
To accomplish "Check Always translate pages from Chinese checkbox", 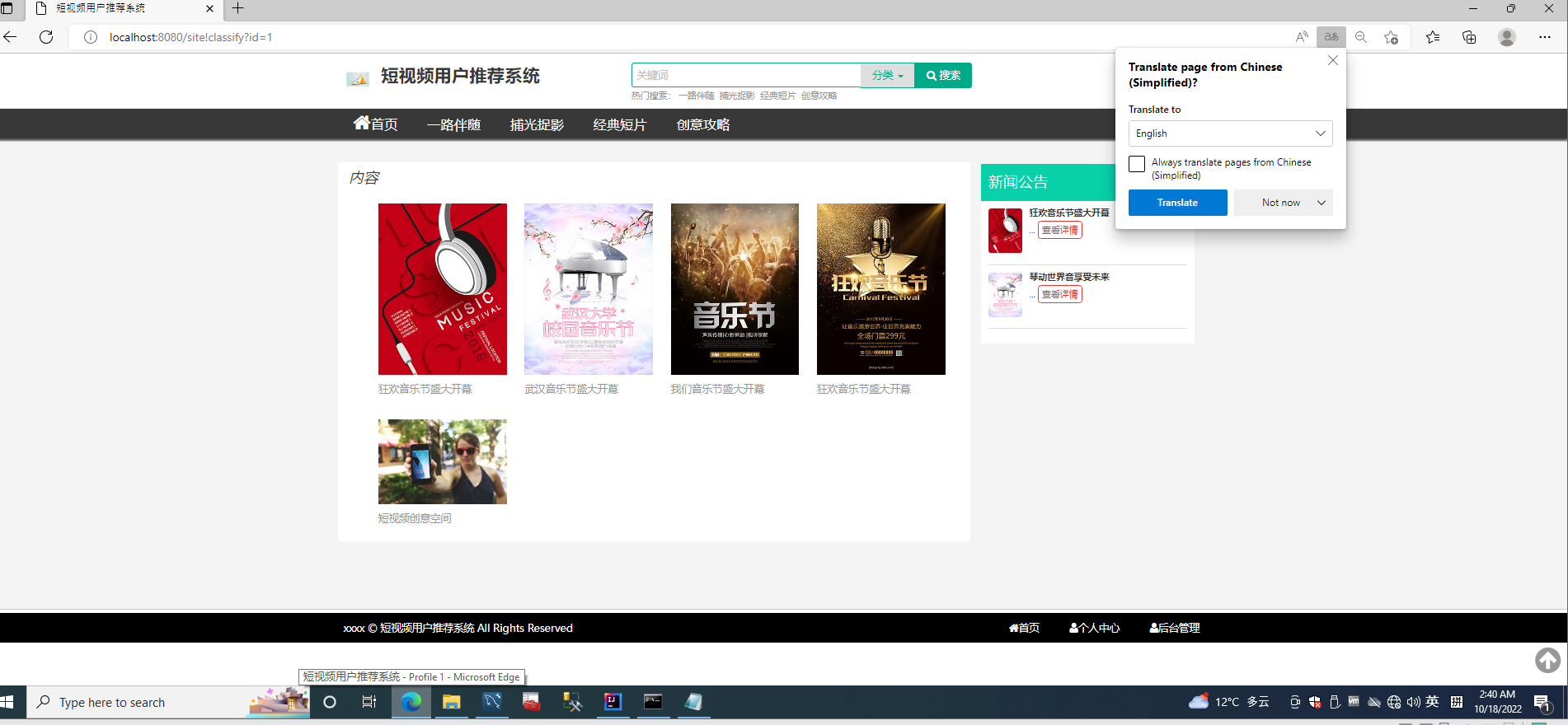I will (1137, 164).
